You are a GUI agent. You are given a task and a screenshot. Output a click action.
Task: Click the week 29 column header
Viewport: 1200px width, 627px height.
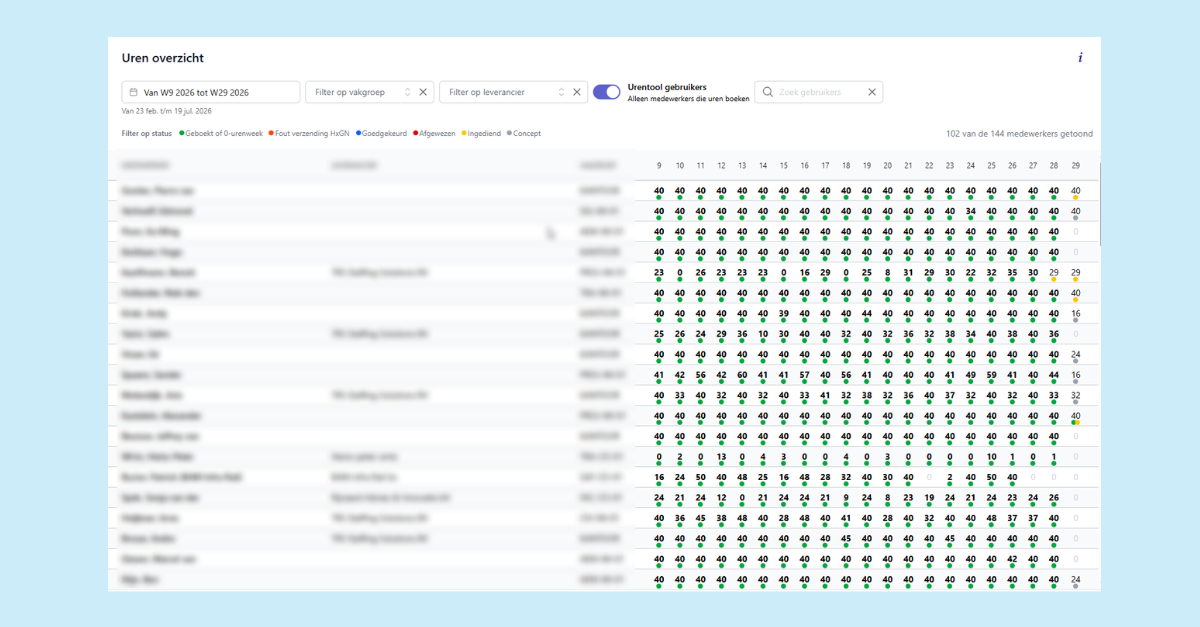pyautogui.click(x=1075, y=165)
